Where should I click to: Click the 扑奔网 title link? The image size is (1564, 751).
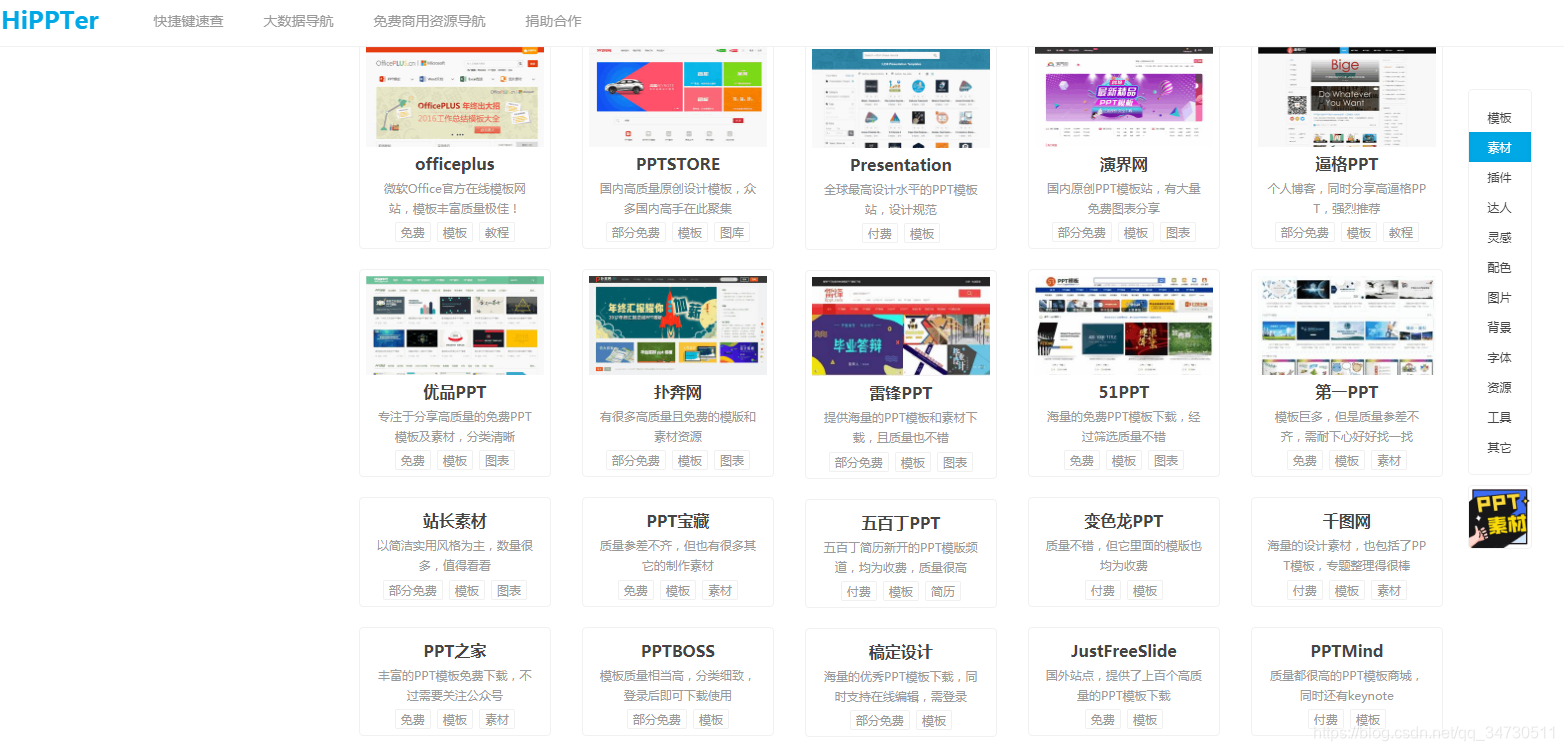(x=678, y=392)
